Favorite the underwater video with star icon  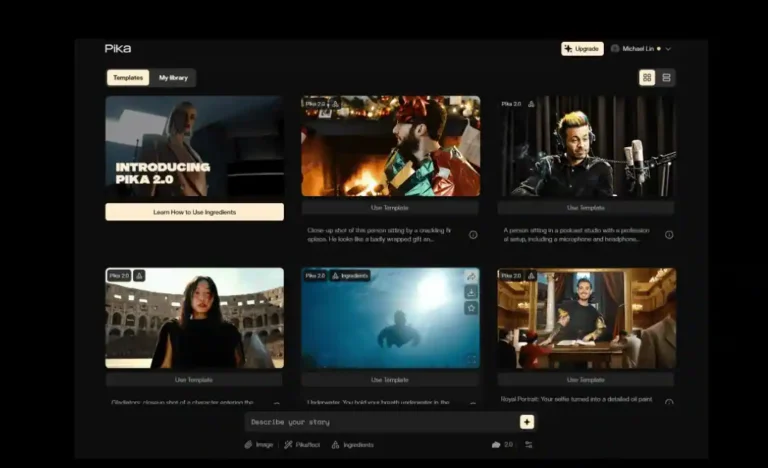pyautogui.click(x=471, y=308)
